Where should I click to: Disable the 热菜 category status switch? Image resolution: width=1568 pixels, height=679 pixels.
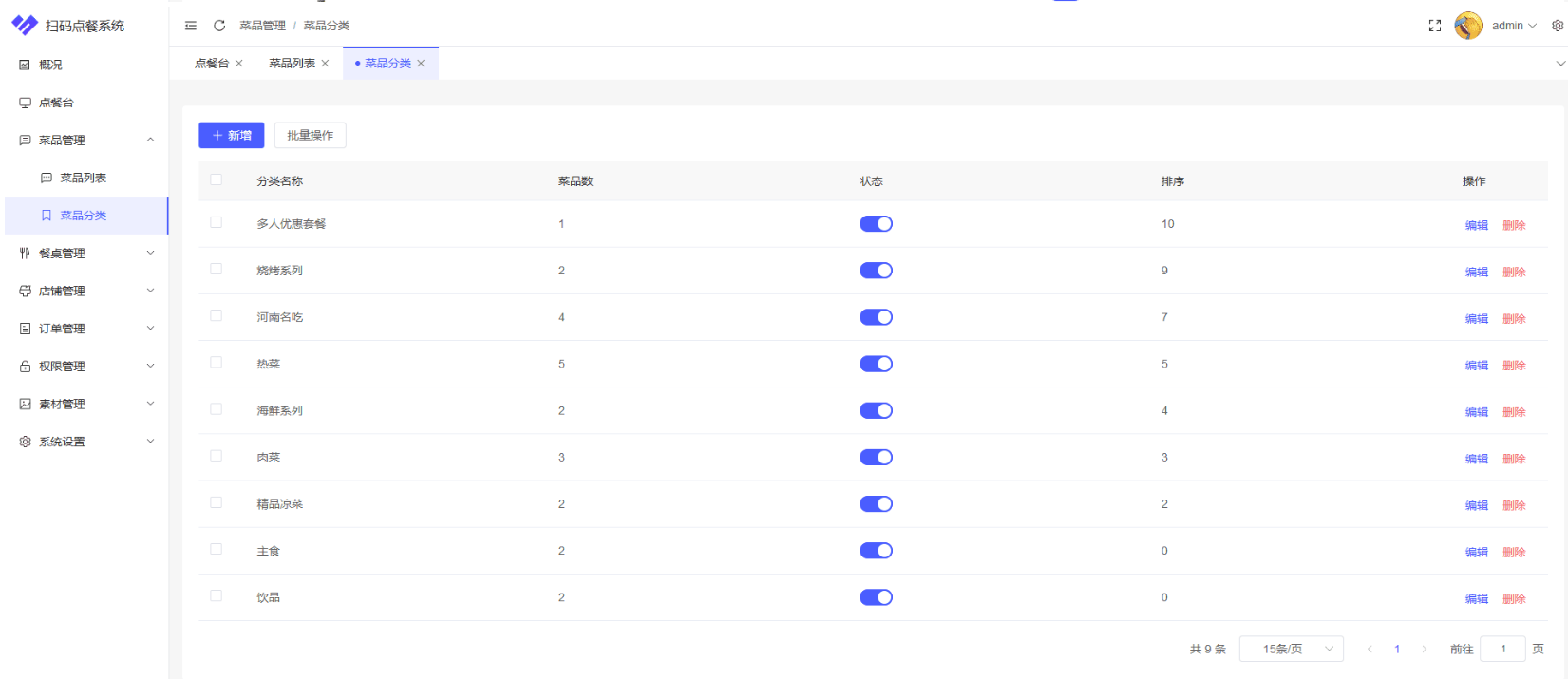click(876, 364)
